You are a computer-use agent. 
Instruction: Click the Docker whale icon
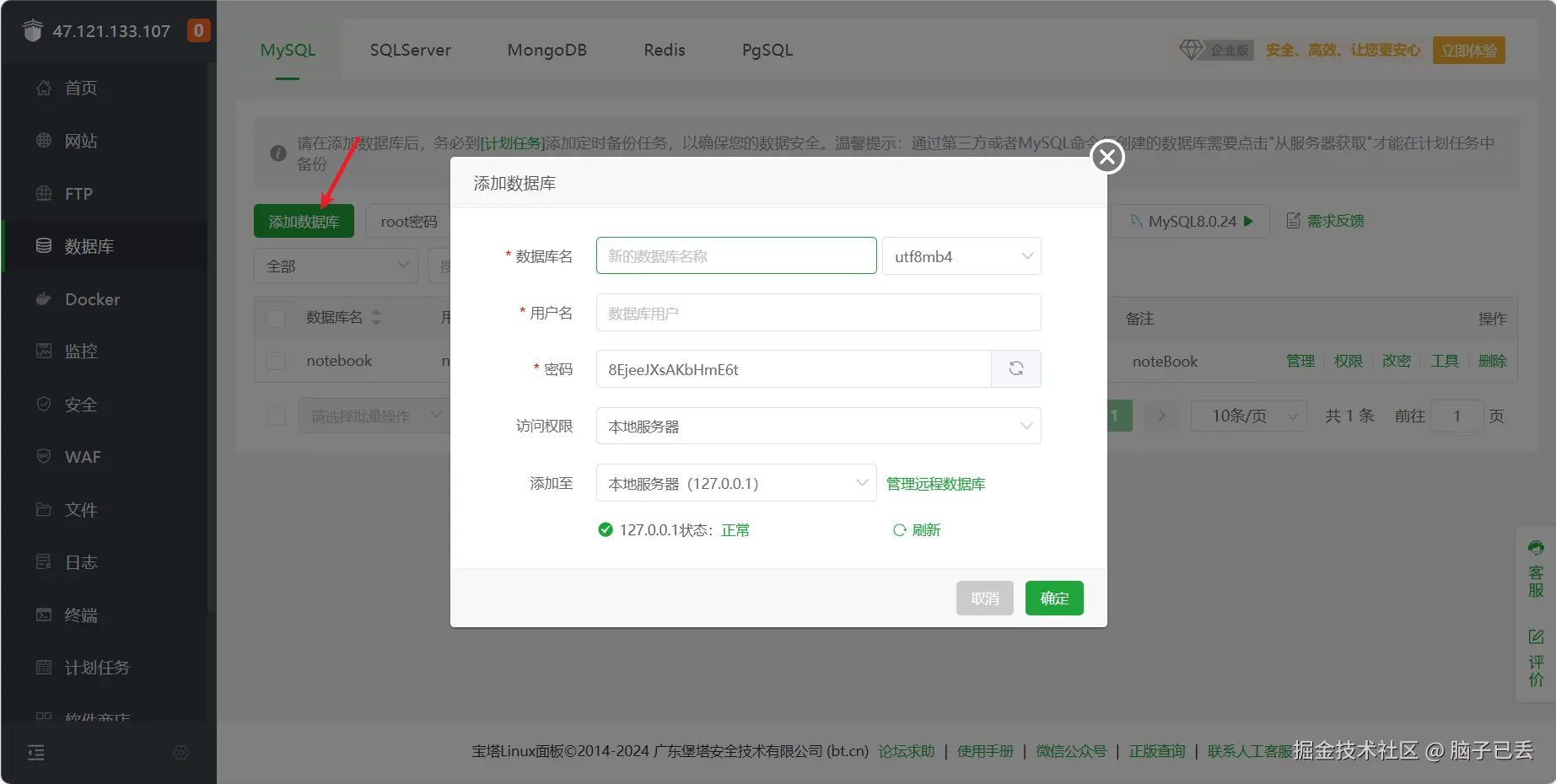(44, 298)
